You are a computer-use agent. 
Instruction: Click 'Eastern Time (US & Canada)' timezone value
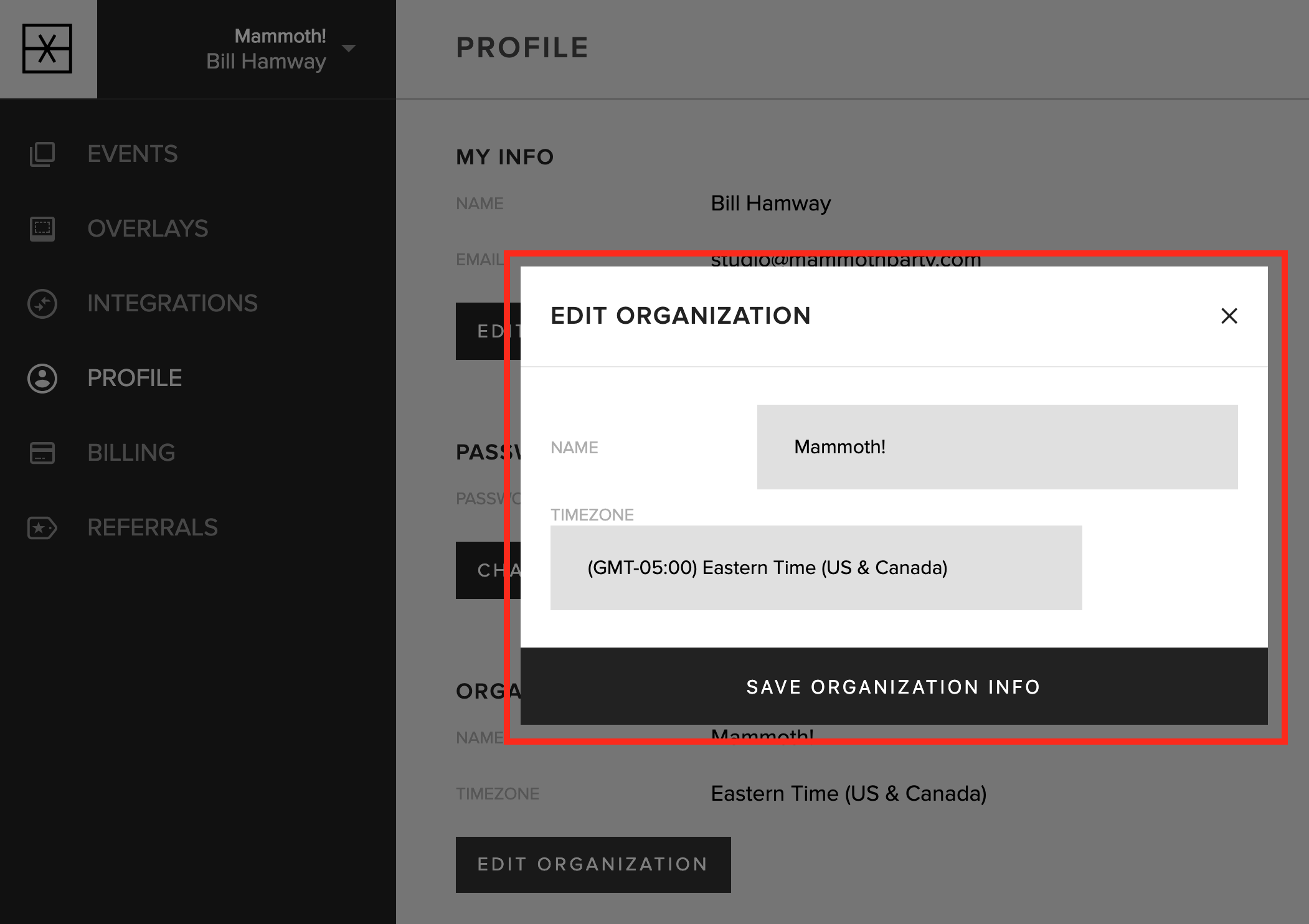pyautogui.click(x=849, y=794)
